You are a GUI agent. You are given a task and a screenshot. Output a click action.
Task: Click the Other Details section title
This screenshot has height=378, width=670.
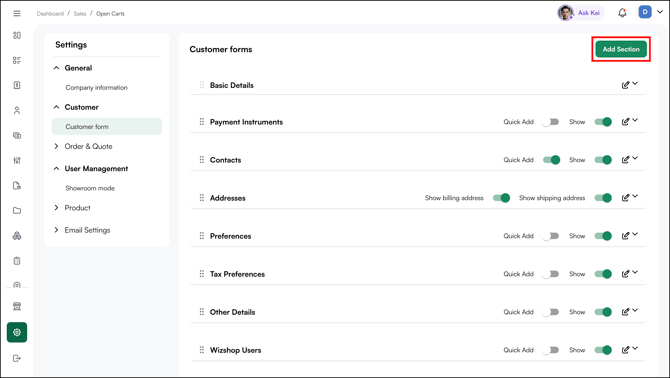point(232,312)
